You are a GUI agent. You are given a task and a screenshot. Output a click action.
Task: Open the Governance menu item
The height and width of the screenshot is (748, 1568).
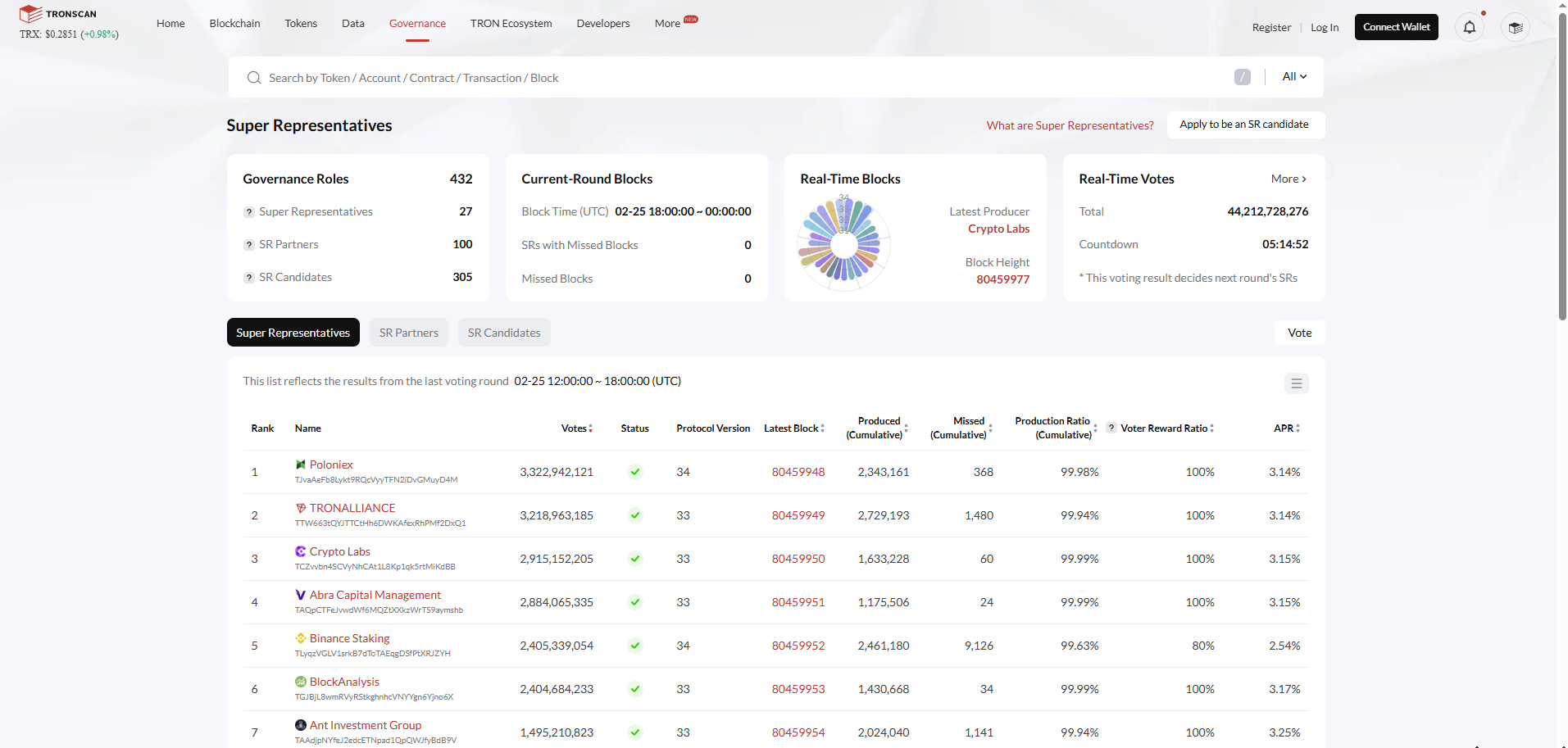pyautogui.click(x=417, y=23)
